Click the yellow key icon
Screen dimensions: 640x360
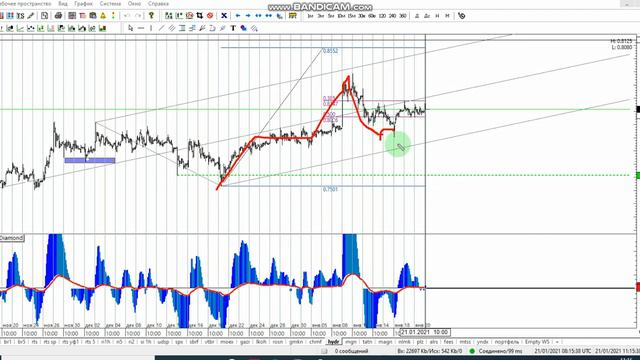[x=151, y=16]
